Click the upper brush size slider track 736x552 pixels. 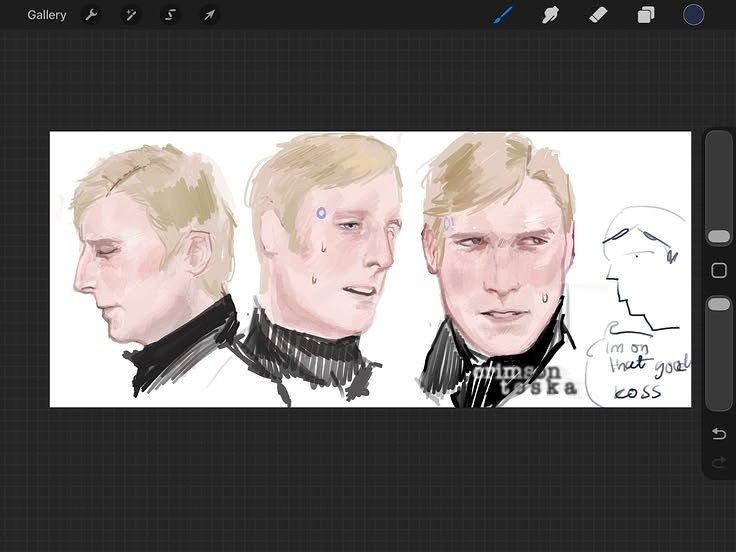[719, 188]
